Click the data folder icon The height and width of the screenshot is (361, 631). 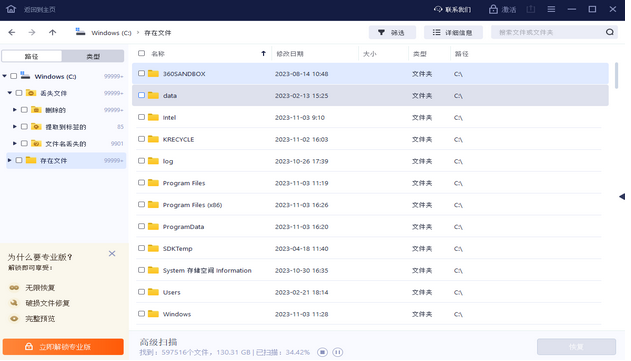pyautogui.click(x=153, y=95)
